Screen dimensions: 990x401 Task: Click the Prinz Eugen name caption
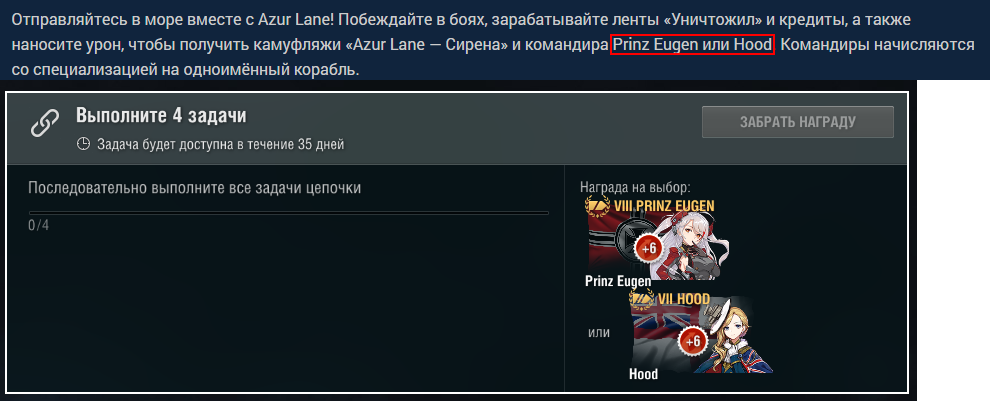click(617, 281)
